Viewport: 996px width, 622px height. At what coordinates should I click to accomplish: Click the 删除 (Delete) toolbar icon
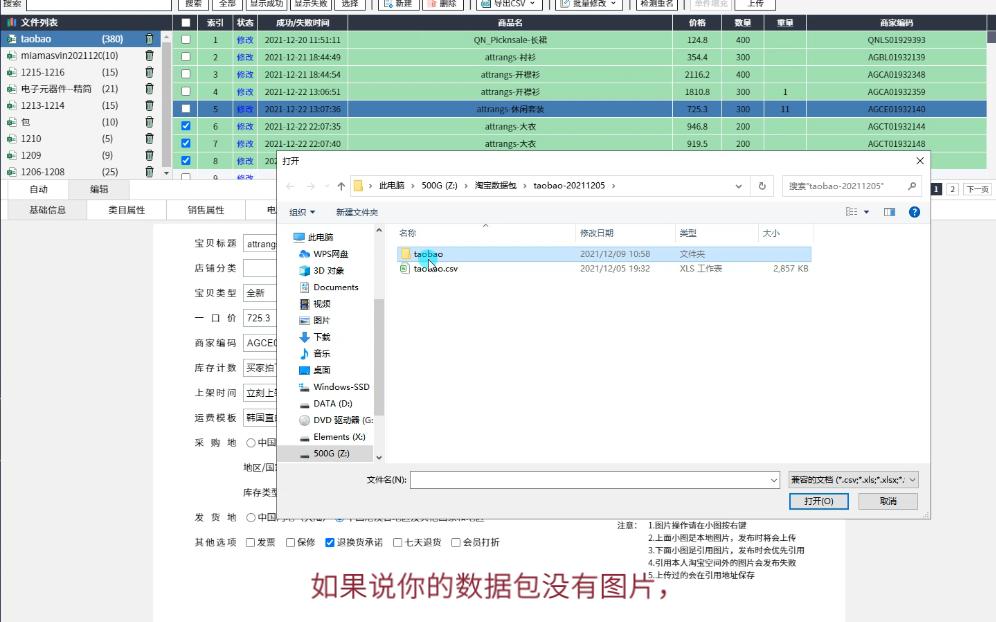point(432,6)
